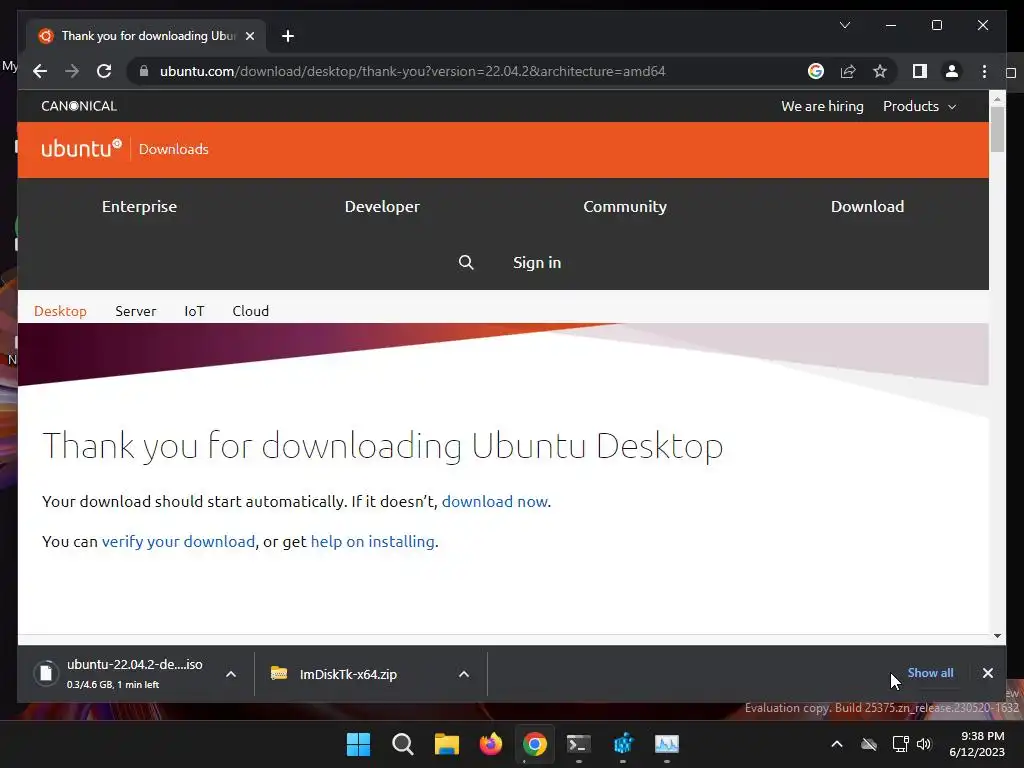Screen dimensions: 1024x768
Task: Expand options for ImDiskTk-x64.zip
Action: [x=464, y=674]
